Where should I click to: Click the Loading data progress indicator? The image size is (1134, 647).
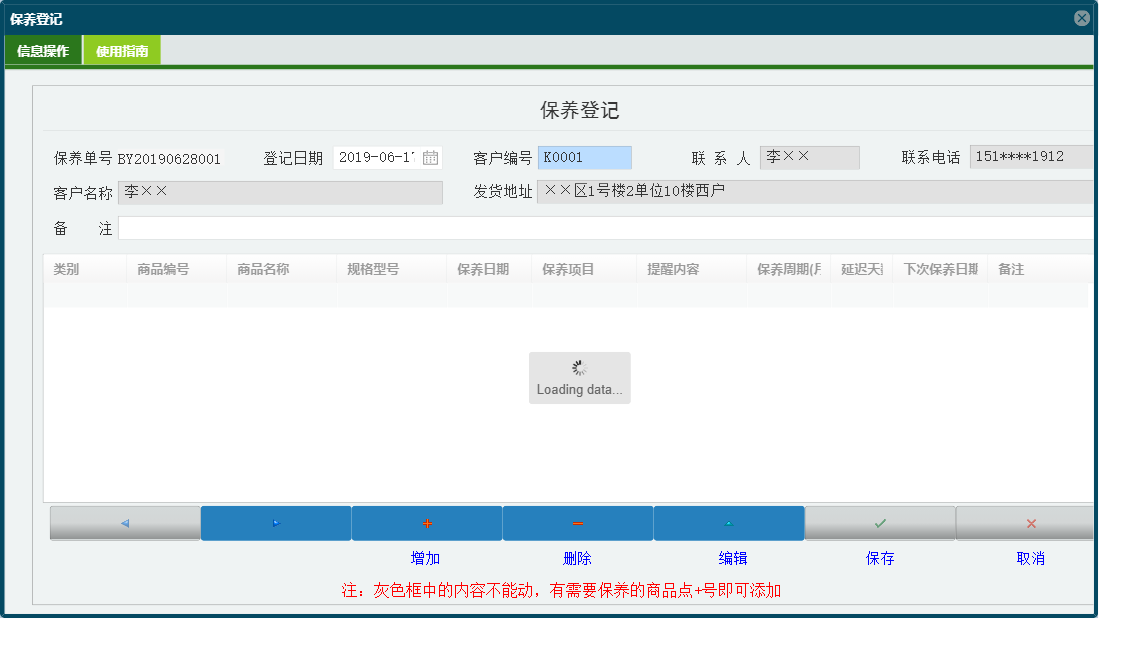tap(579, 377)
